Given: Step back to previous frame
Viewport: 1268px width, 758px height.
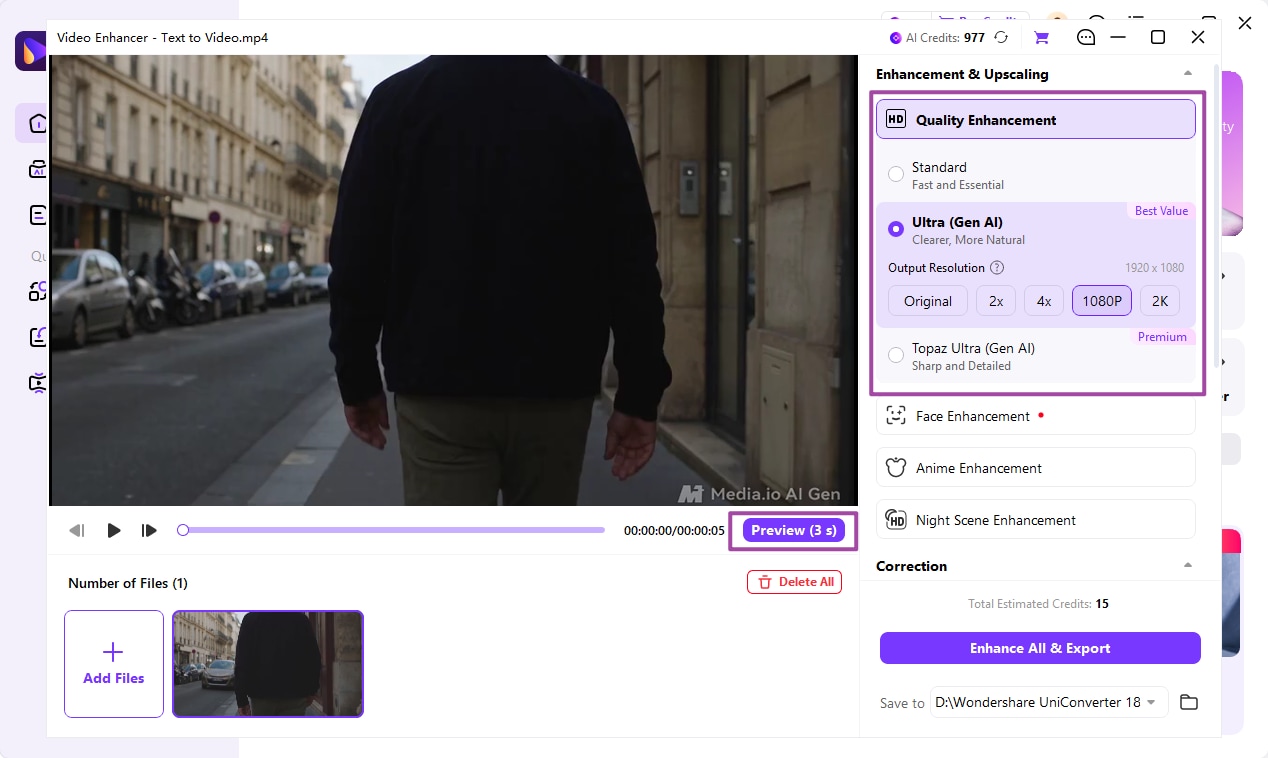Looking at the screenshot, I should point(77,531).
